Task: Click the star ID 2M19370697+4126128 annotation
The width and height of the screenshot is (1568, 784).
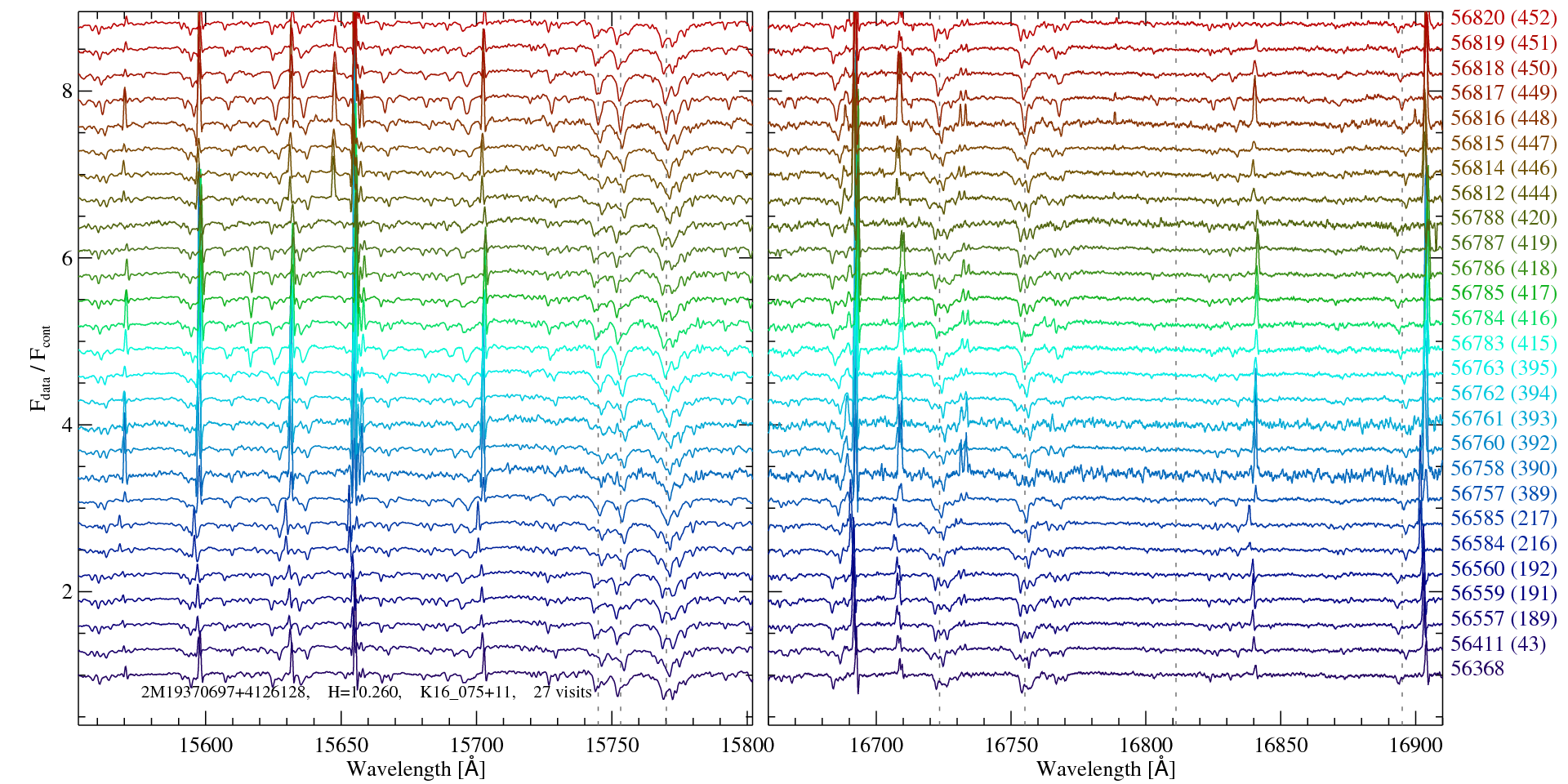Action: [x=225, y=693]
